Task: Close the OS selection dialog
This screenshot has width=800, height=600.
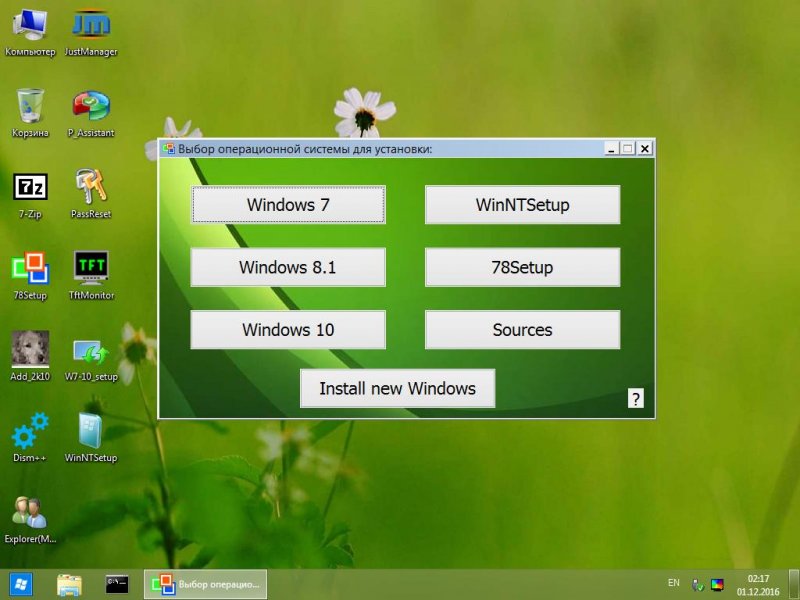Action: 645,148
